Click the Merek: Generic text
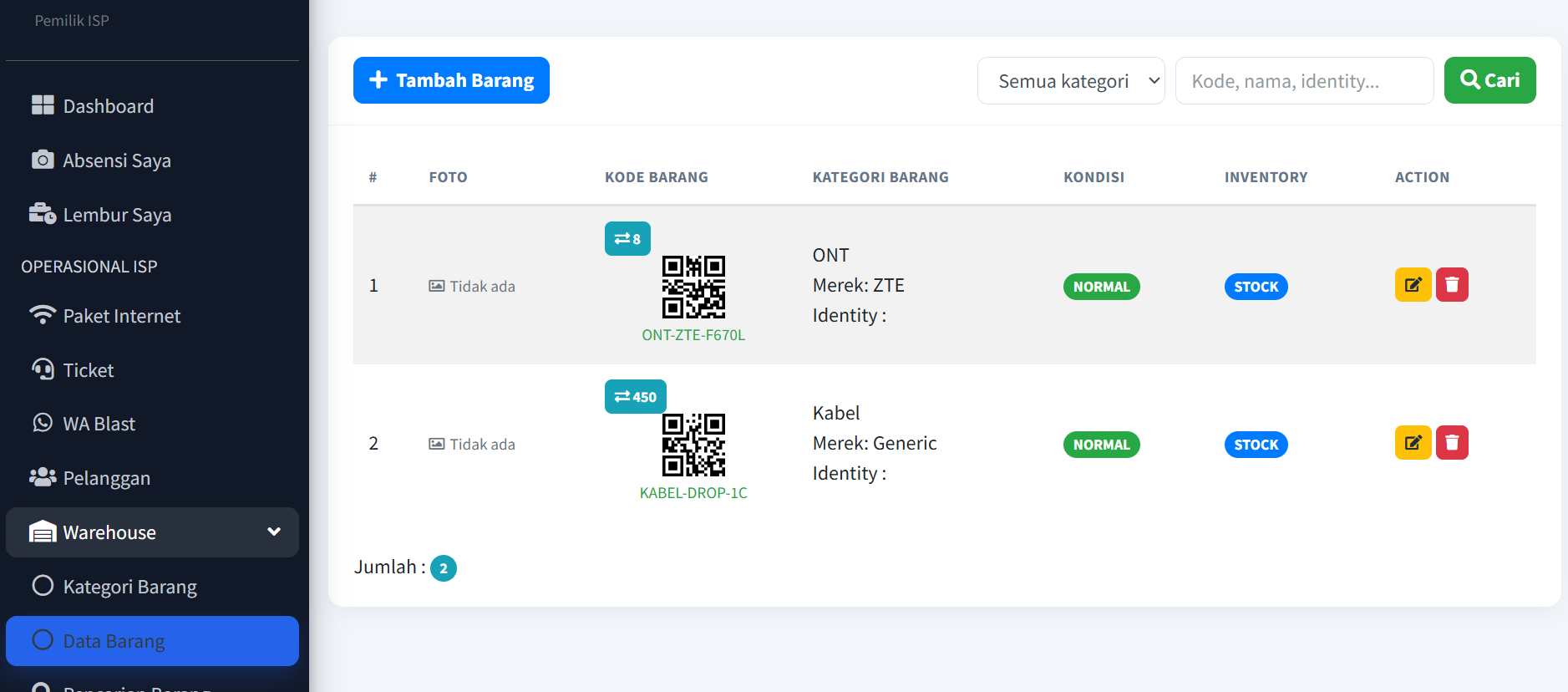 (x=875, y=443)
